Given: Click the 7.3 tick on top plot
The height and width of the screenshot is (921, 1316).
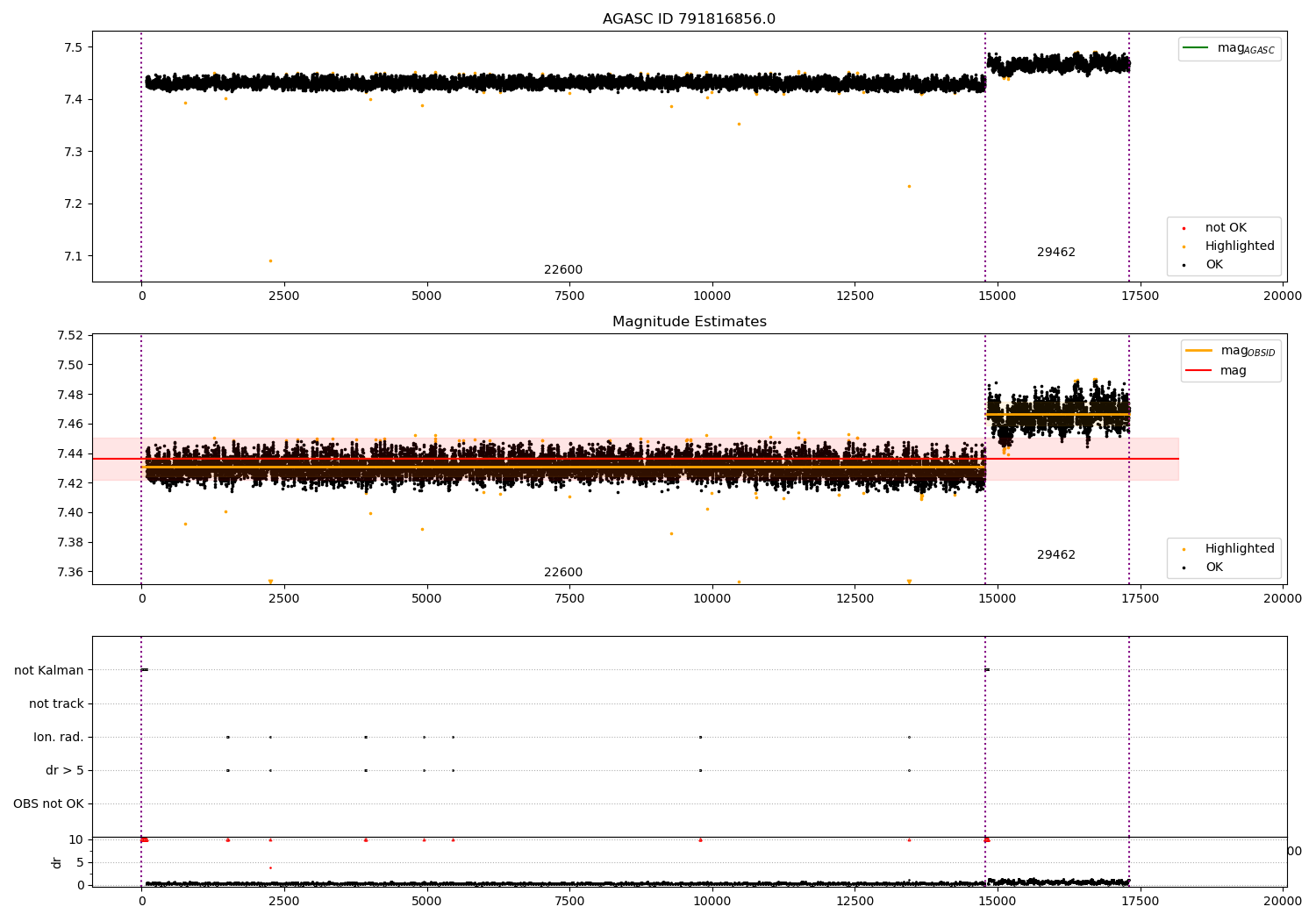Looking at the screenshot, I should [73, 152].
